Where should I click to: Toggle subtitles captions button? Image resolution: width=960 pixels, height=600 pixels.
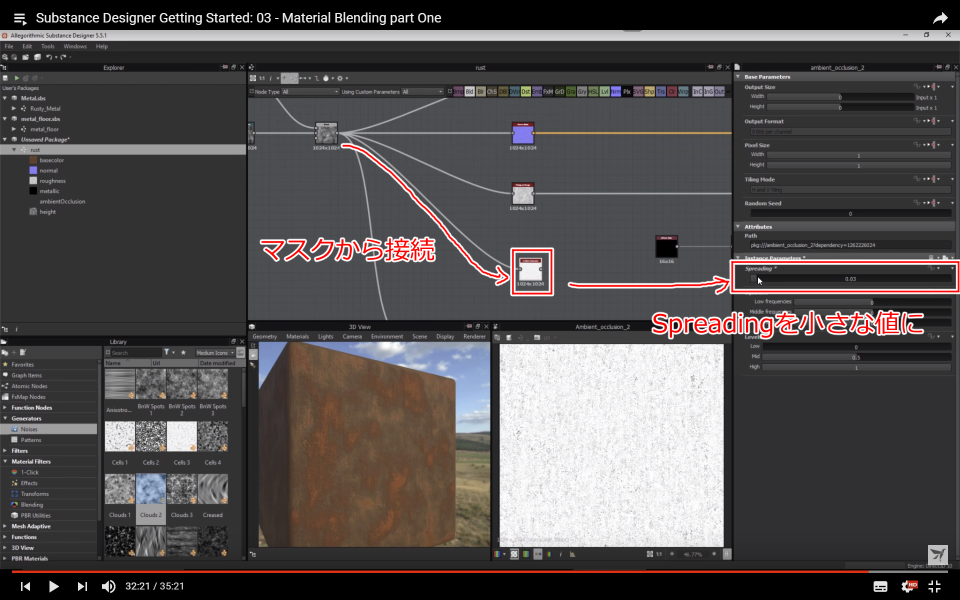880,587
